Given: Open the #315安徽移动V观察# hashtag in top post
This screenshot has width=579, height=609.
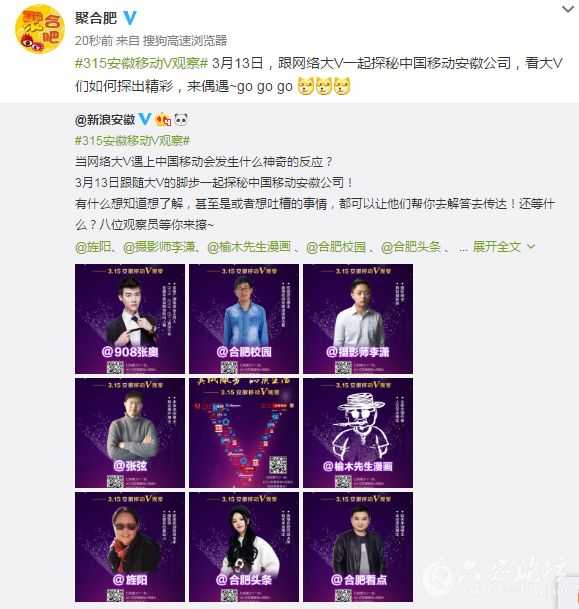Looking at the screenshot, I should (141, 63).
